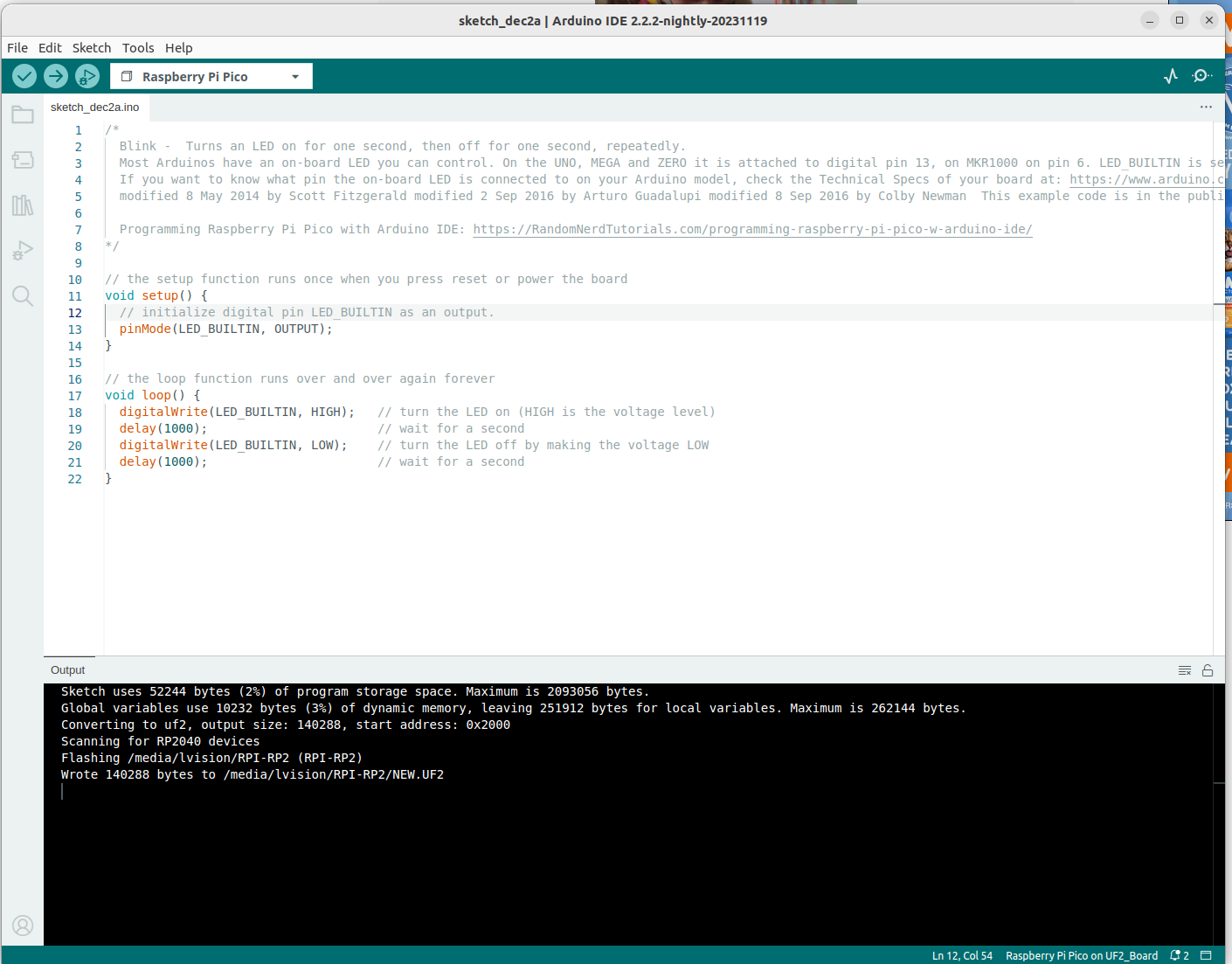Click the 'Sketch uses 52244 bytes' output line

tap(356, 692)
